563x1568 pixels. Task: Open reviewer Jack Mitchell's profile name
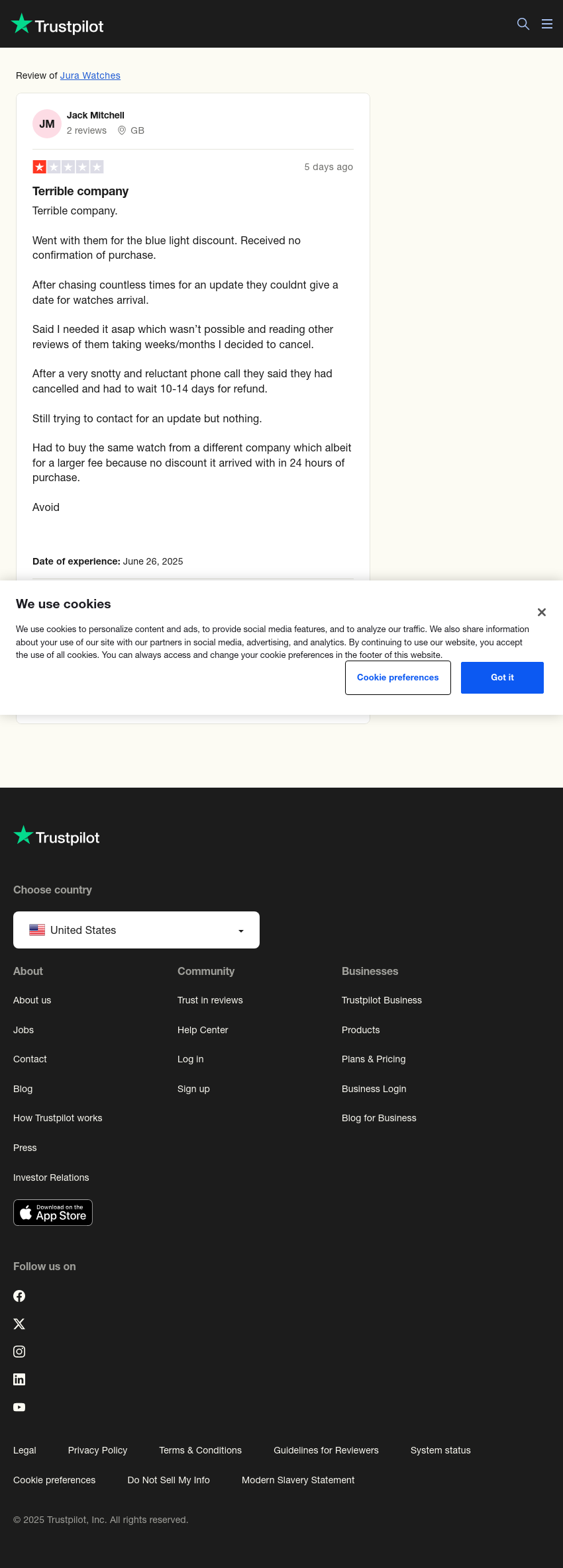pos(95,115)
